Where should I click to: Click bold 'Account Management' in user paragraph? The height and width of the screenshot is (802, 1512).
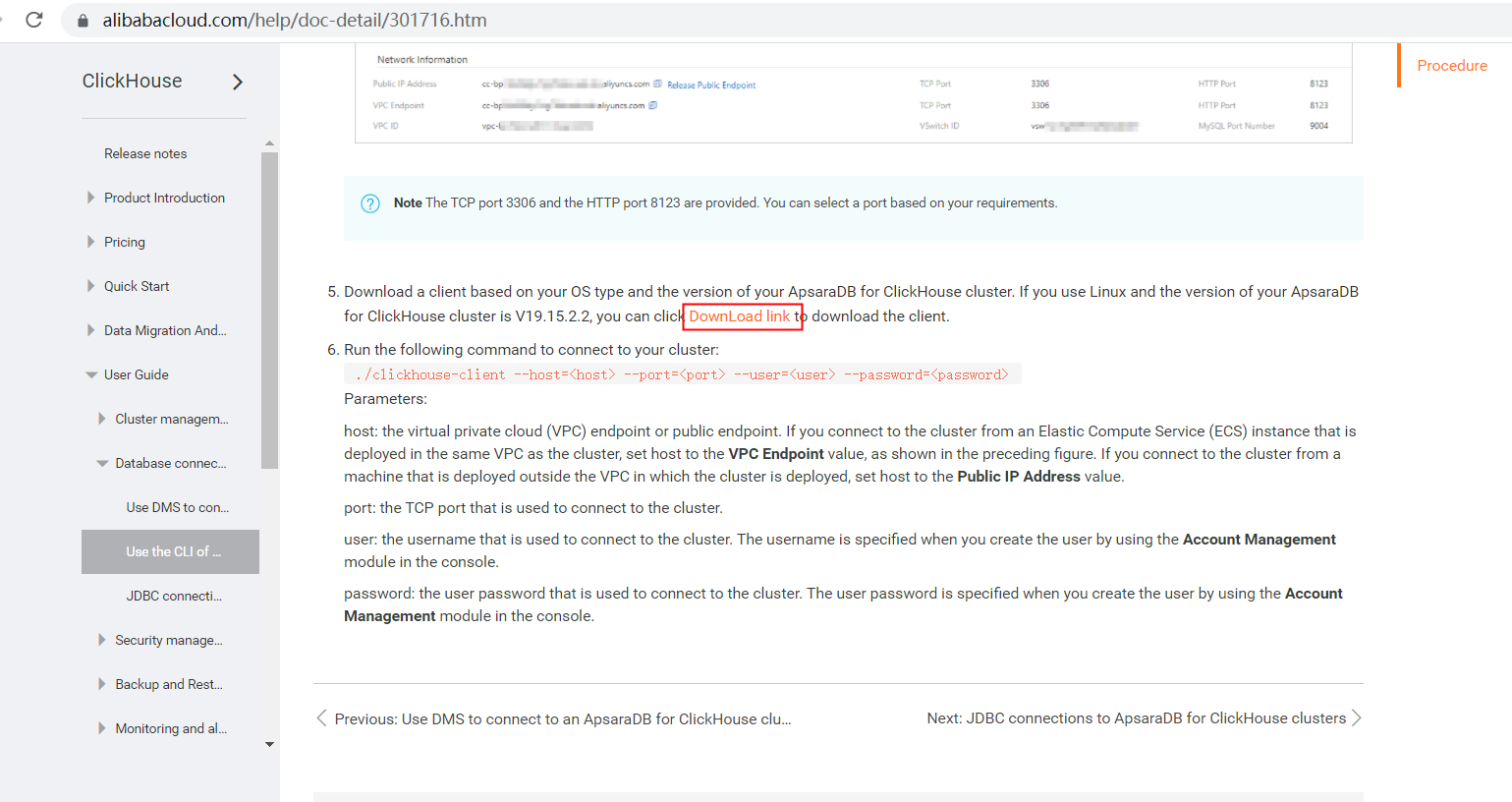[1260, 540]
